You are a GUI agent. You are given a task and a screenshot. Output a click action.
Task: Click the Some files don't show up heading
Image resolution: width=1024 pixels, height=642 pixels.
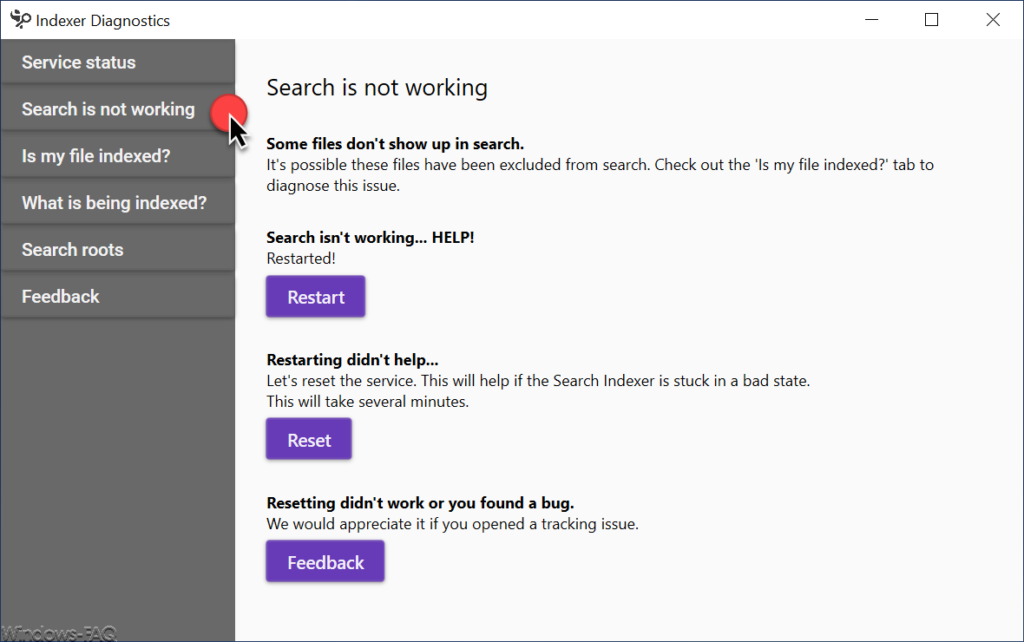tap(395, 144)
